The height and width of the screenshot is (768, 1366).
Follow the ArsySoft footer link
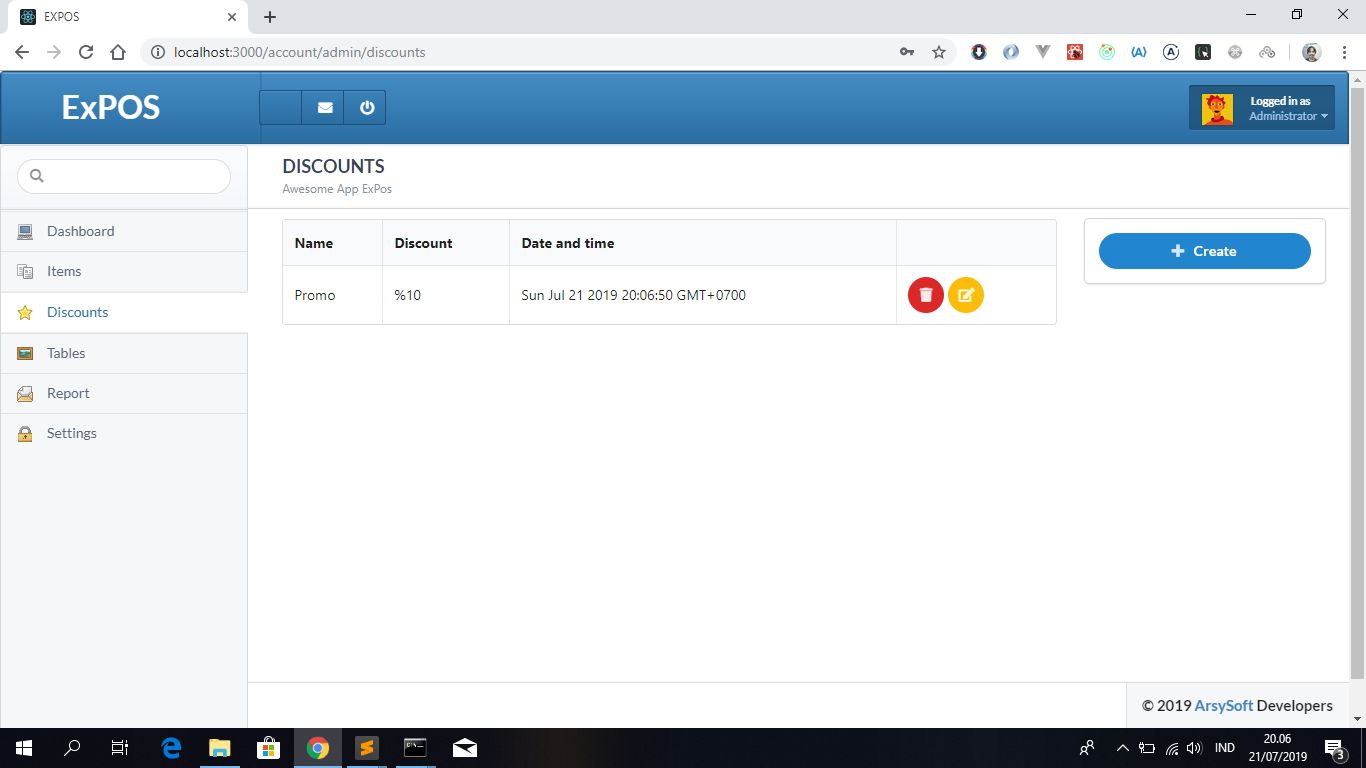pos(1223,705)
